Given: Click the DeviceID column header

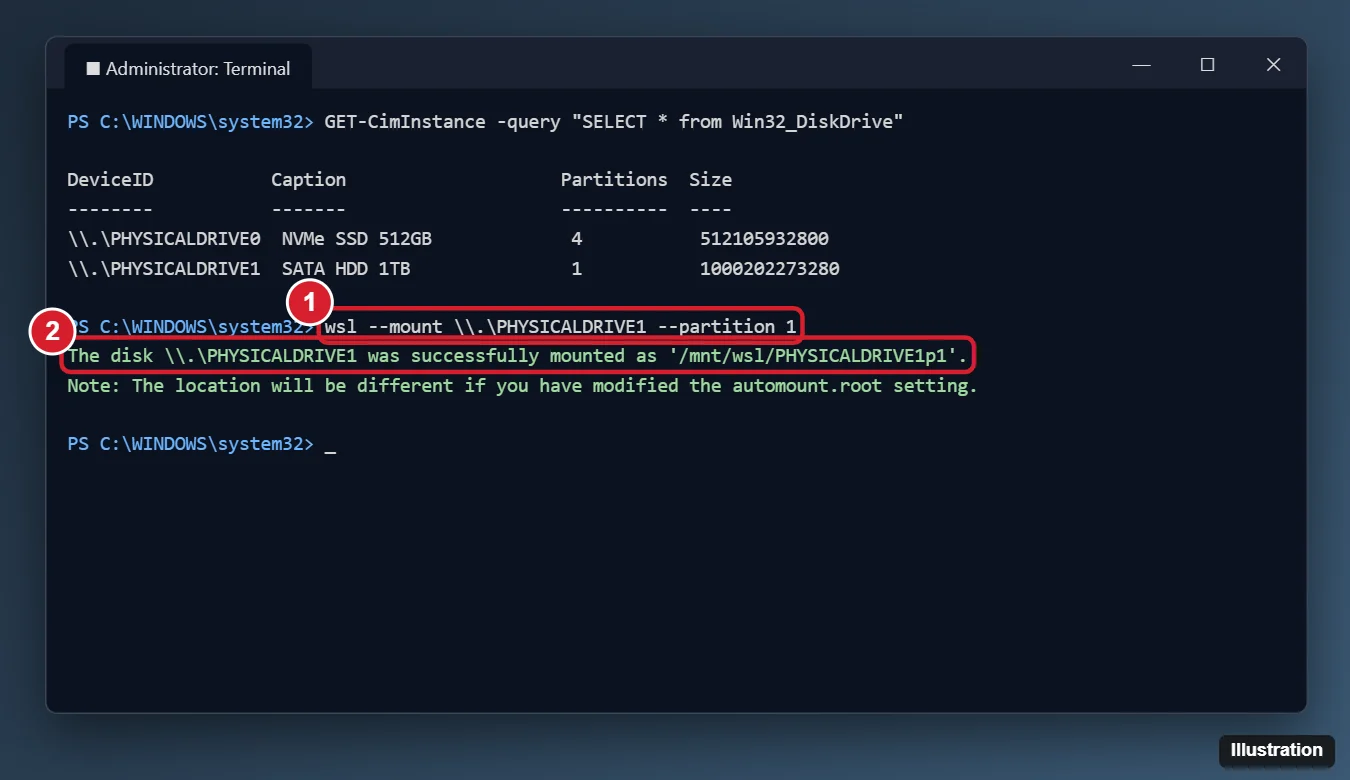Looking at the screenshot, I should [x=110, y=180].
